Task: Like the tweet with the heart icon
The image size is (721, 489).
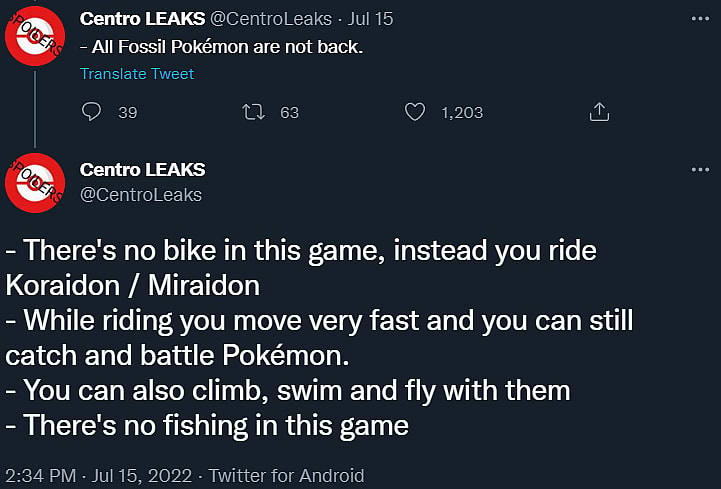Action: click(x=415, y=112)
